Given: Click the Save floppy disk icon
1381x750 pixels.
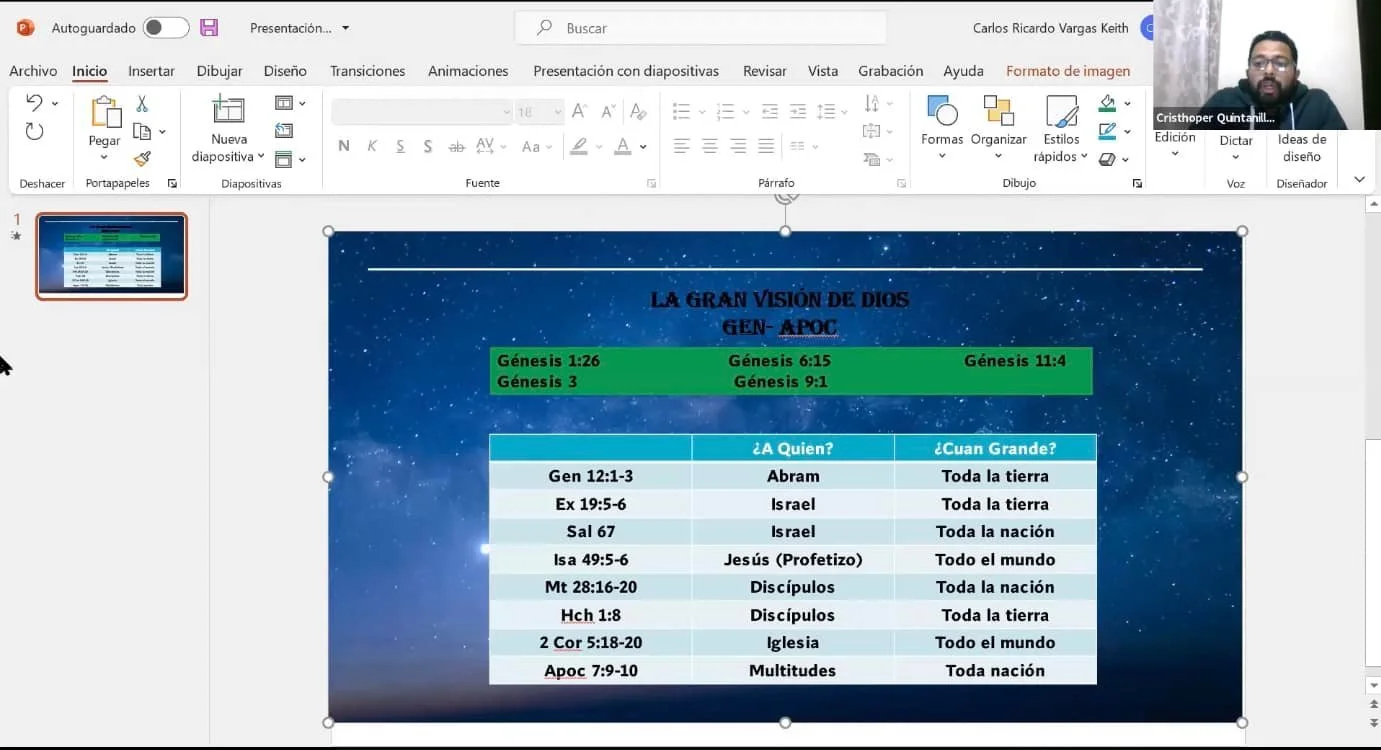Looking at the screenshot, I should (x=209, y=28).
